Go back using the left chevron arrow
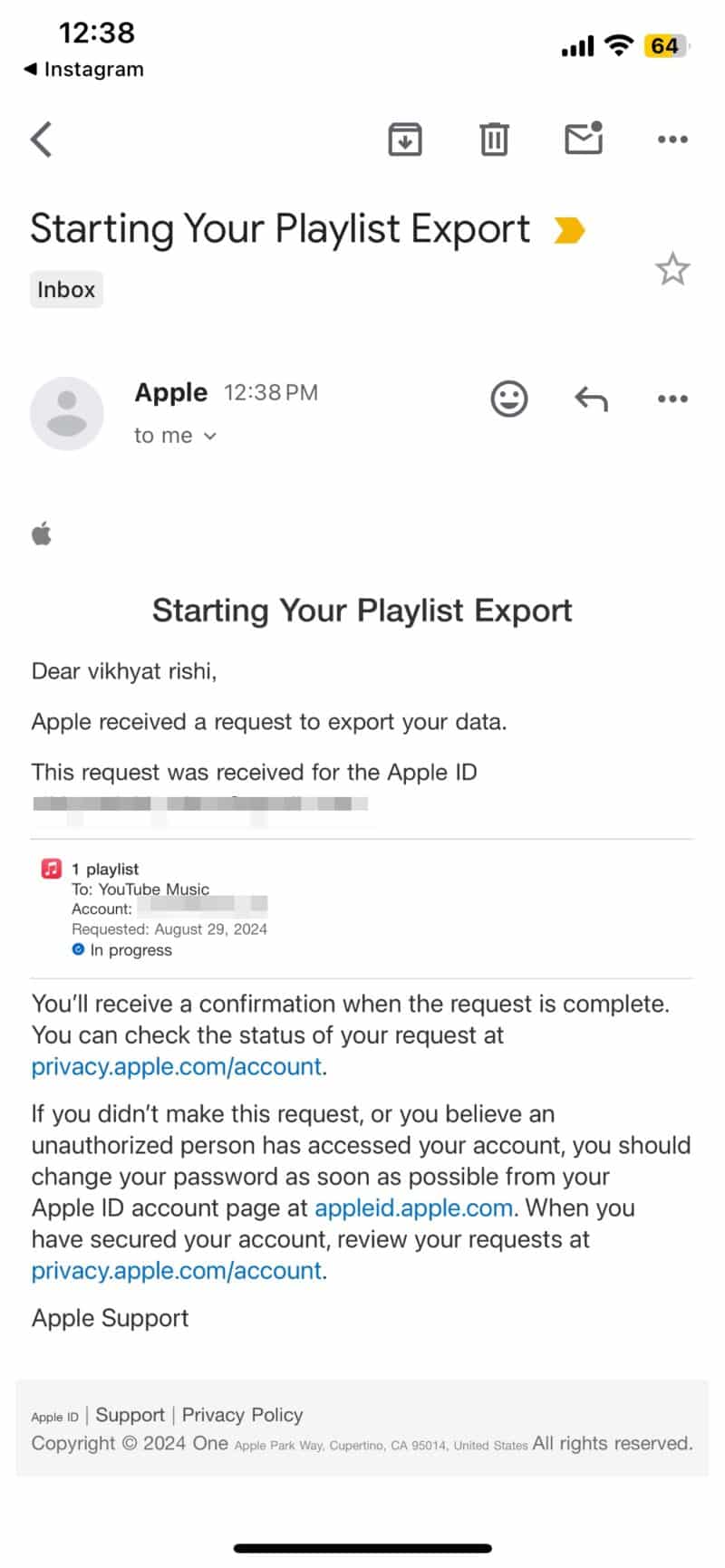The width and height of the screenshot is (725, 1568). [41, 139]
